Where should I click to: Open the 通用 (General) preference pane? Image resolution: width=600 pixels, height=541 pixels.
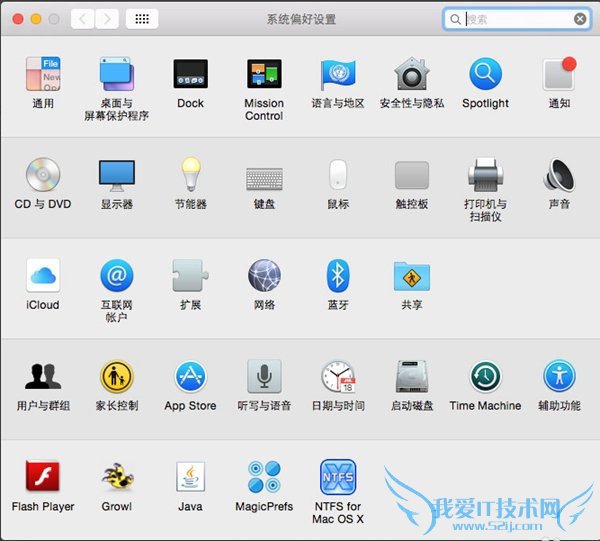pyautogui.click(x=43, y=74)
